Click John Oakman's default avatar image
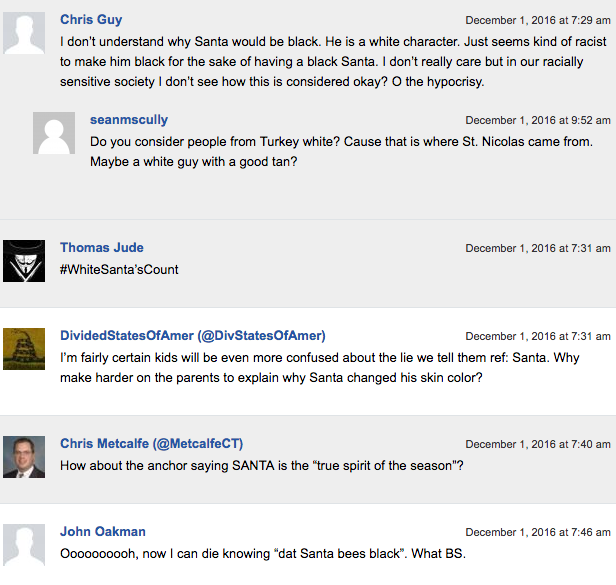This screenshot has height=585, width=616. click(24, 545)
